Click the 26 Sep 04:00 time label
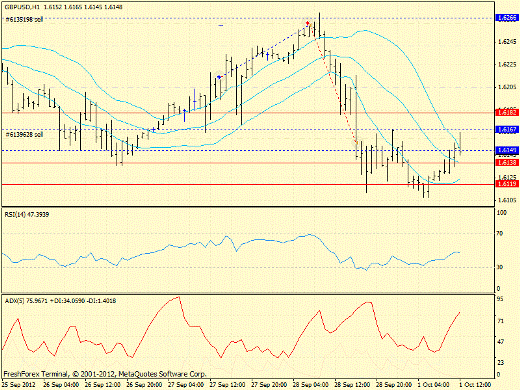 [x=61, y=385]
